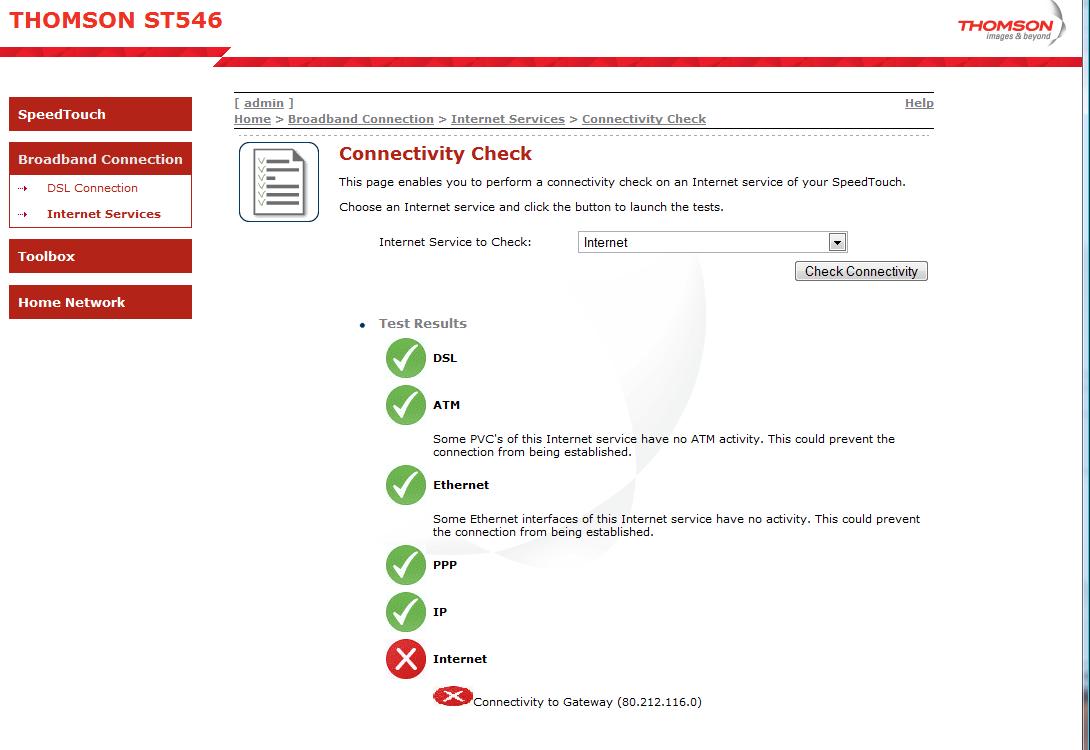This screenshot has height=750, width=1090.
Task: Click the Test Results heading
Action: (x=423, y=323)
